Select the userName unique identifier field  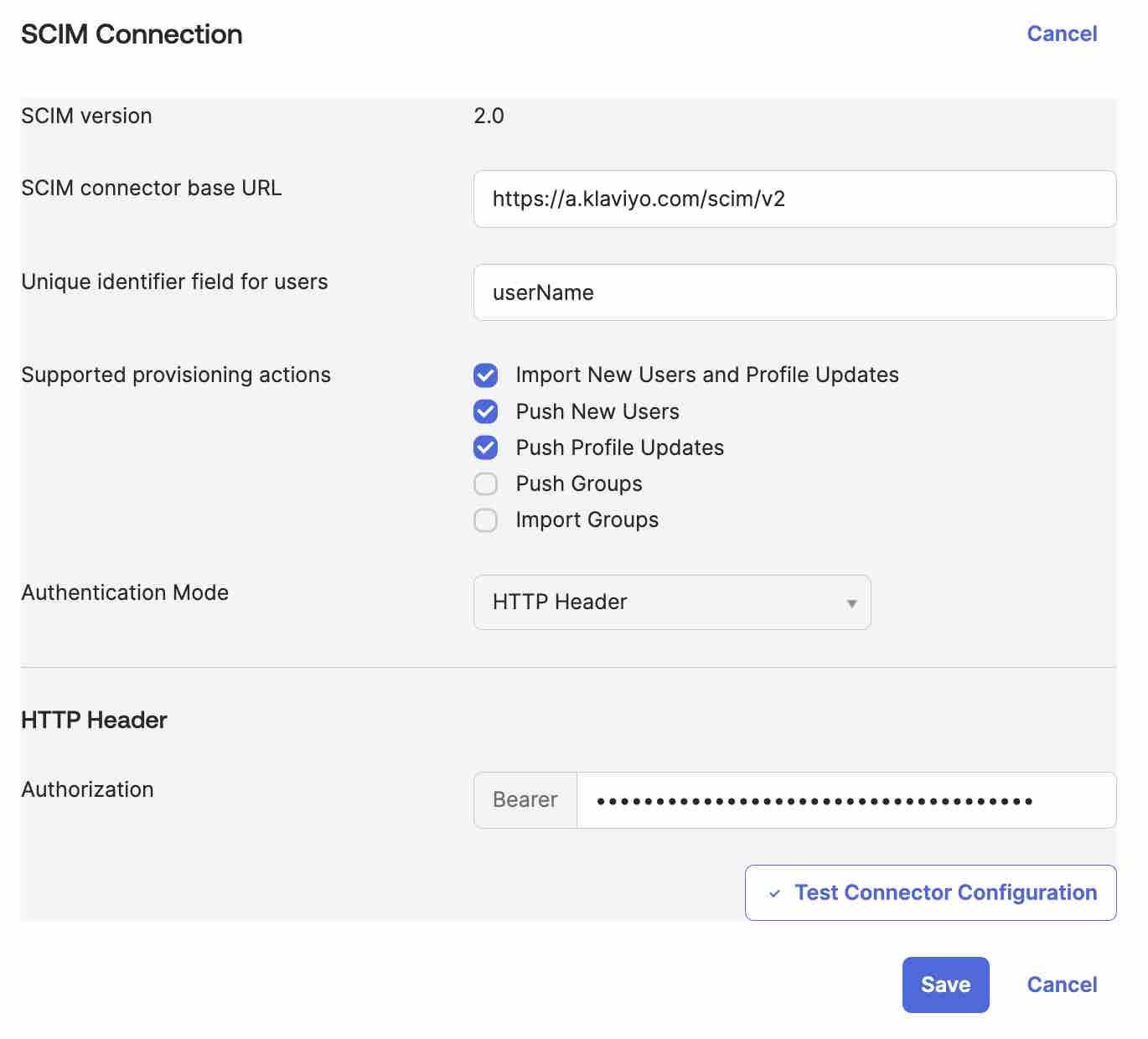pos(794,292)
